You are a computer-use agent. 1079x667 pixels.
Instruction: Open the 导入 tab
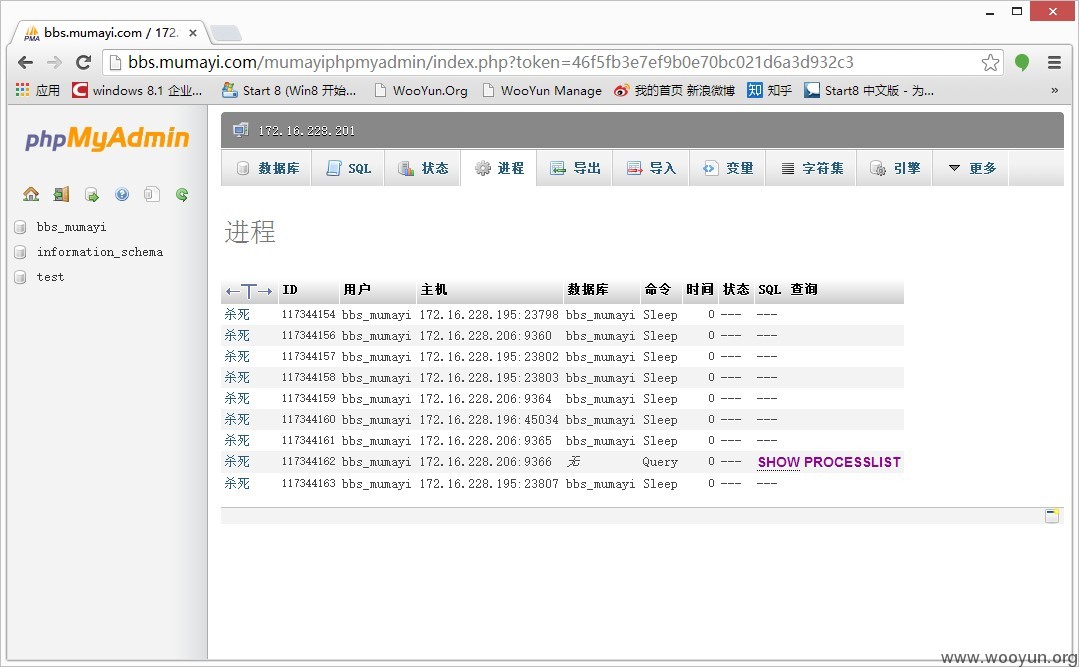(651, 168)
